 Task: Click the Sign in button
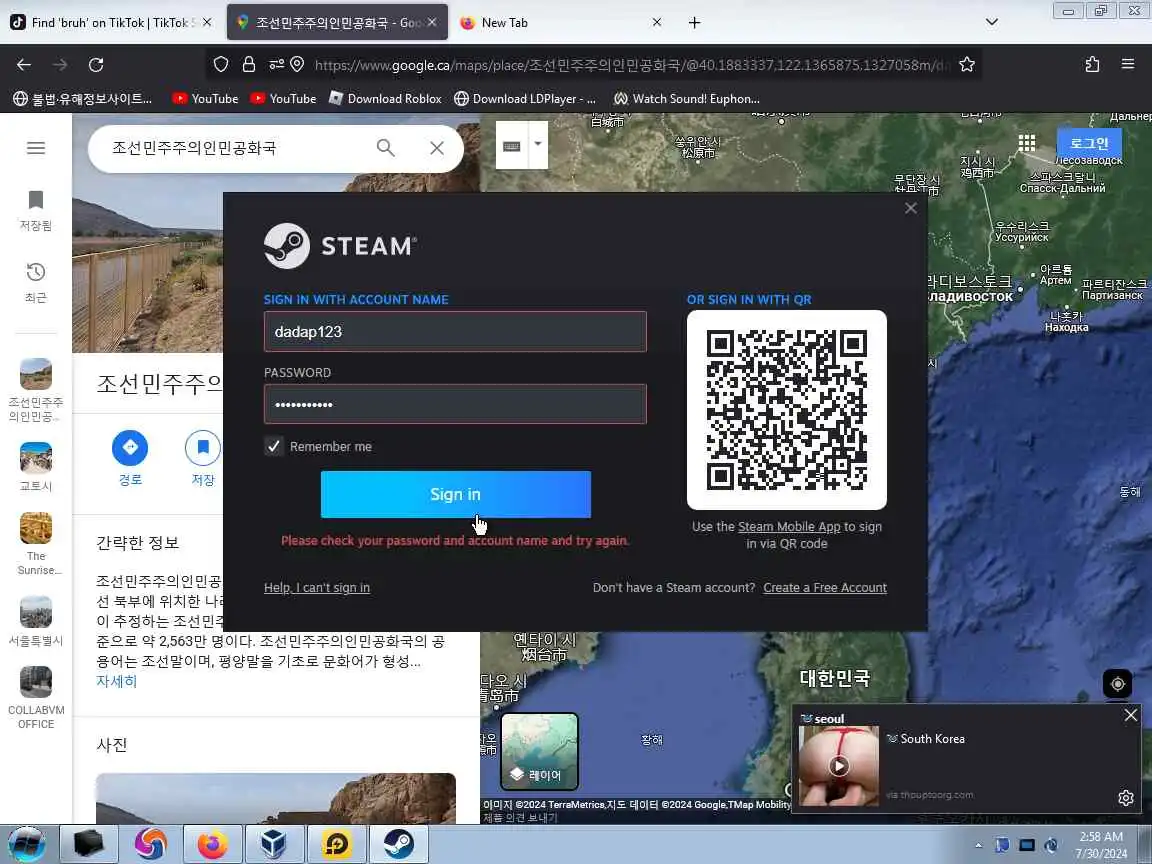[x=456, y=494]
